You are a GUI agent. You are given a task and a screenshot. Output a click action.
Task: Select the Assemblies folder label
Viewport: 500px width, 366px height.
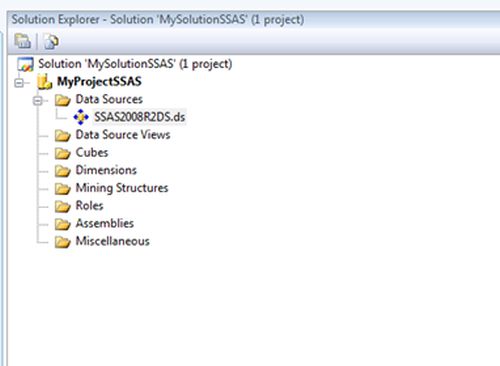[x=105, y=223]
